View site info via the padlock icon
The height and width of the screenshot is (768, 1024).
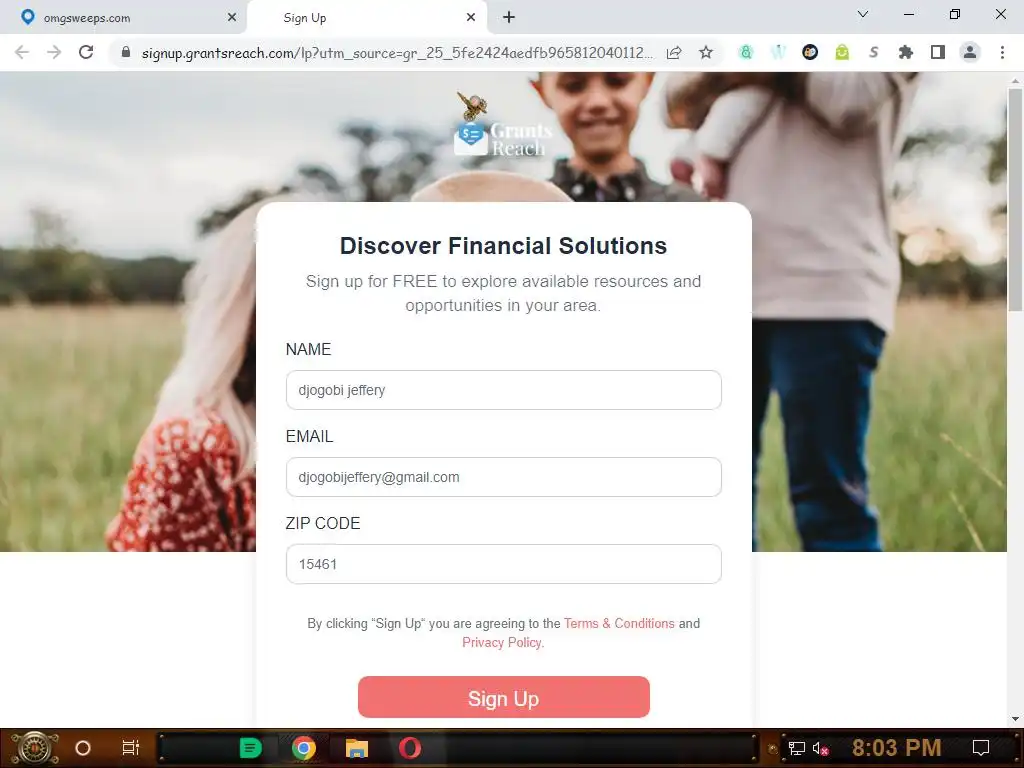pyautogui.click(x=126, y=52)
